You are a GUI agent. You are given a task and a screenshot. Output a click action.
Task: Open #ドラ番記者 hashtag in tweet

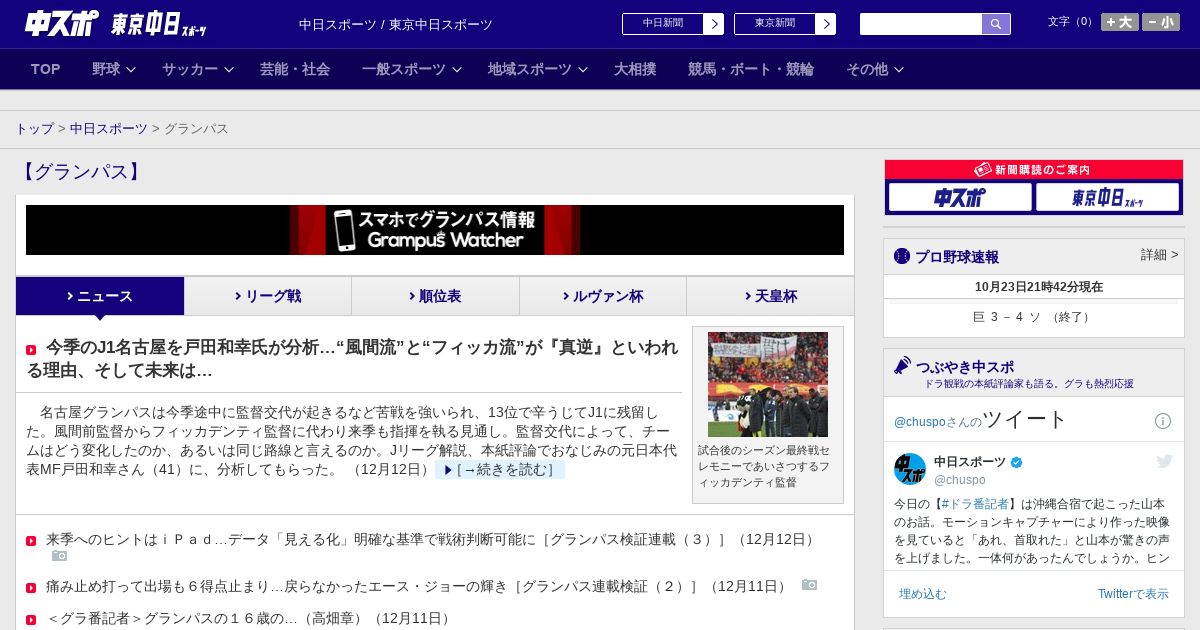(975, 504)
